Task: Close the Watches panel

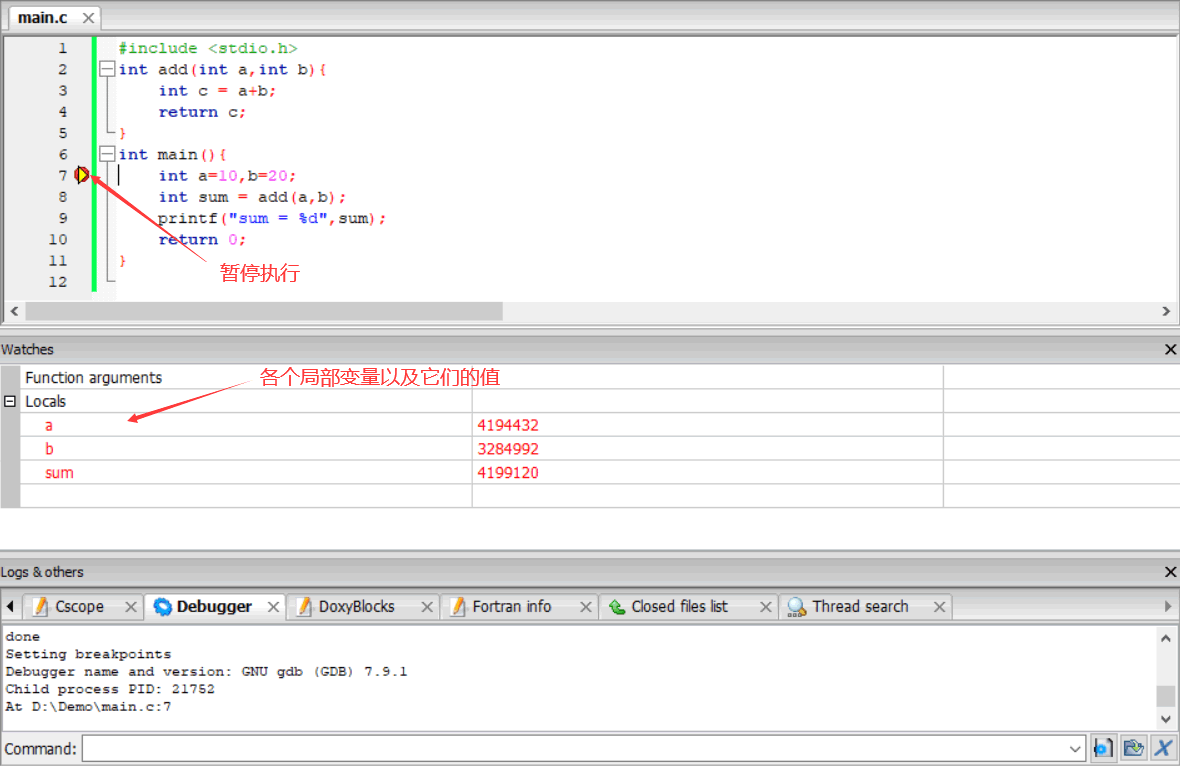Action: pos(1170,349)
